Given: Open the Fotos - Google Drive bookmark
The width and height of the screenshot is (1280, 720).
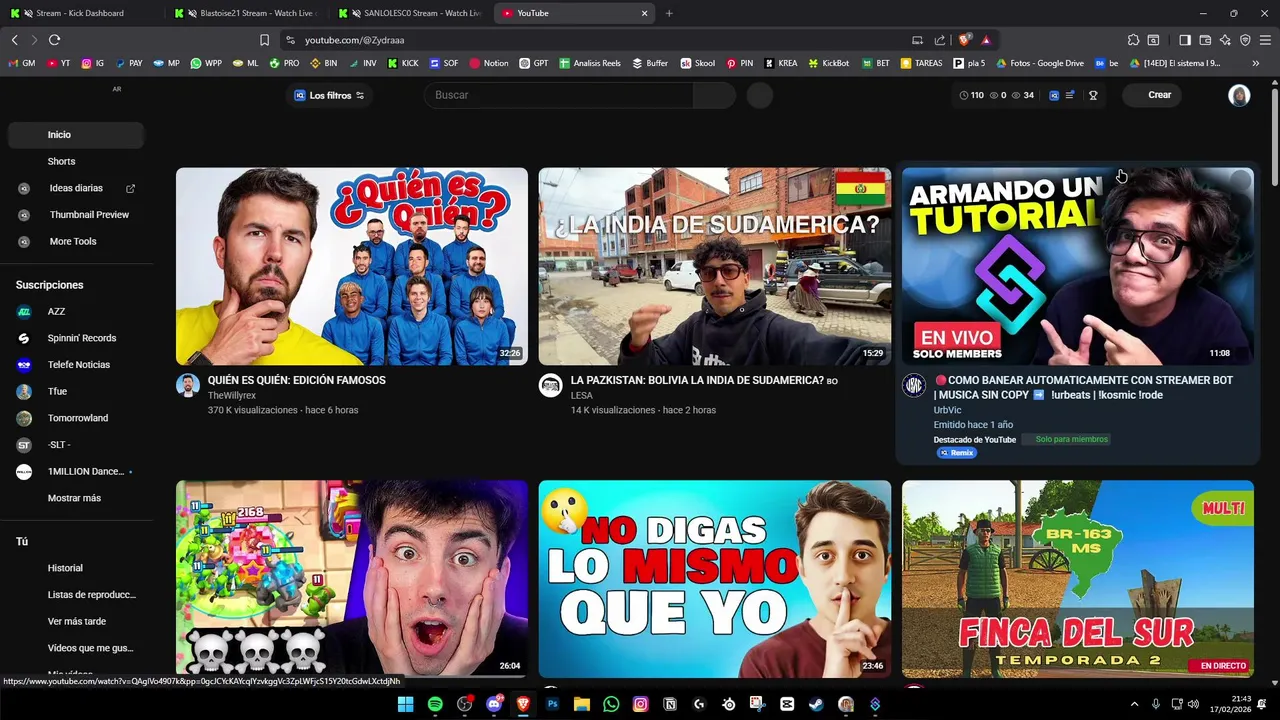Looking at the screenshot, I should pyautogui.click(x=1039, y=63).
